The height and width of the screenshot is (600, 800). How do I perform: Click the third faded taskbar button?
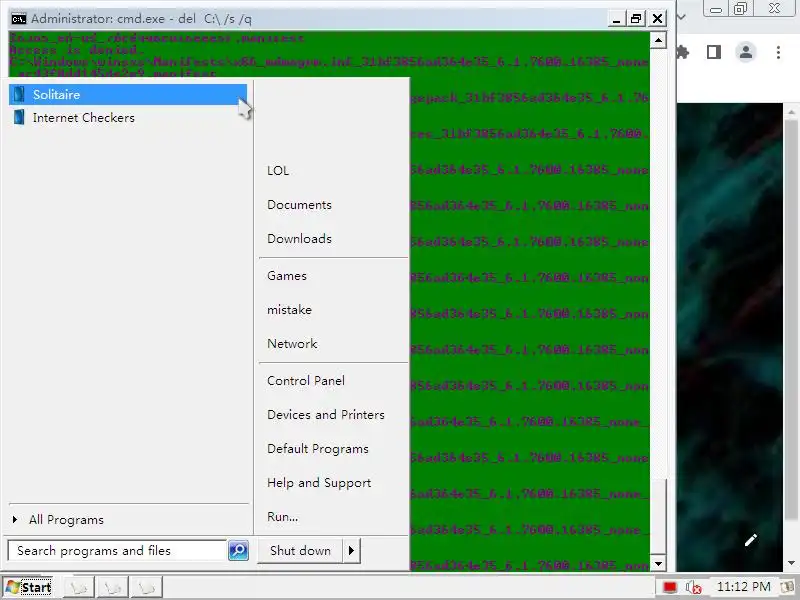pyautogui.click(x=146, y=588)
